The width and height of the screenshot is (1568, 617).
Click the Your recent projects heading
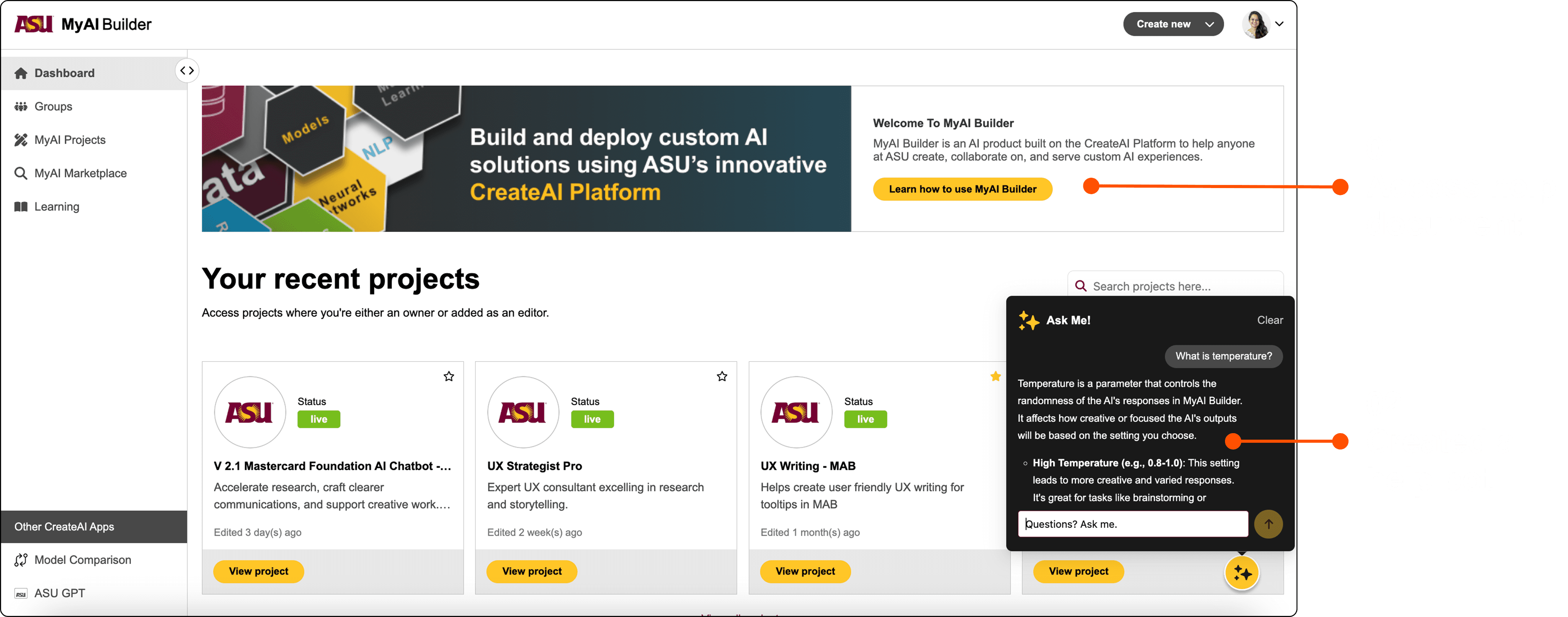coord(341,279)
